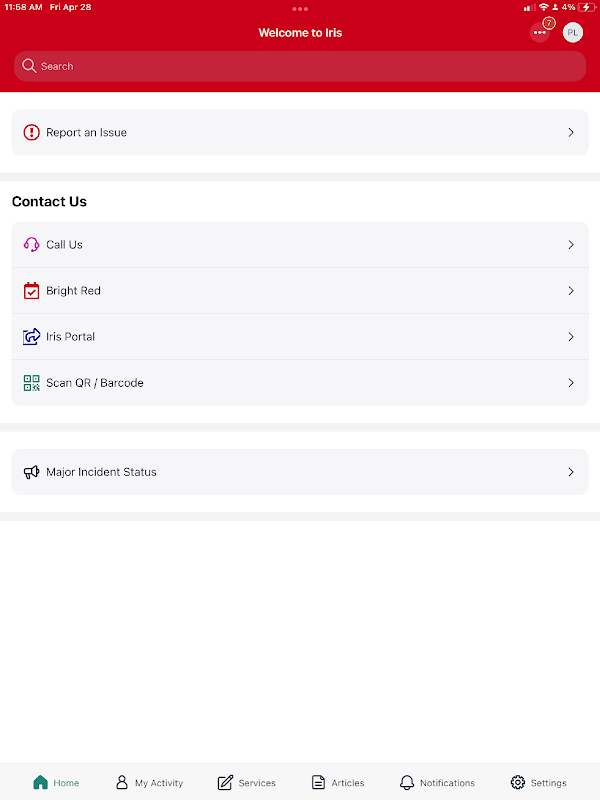Tap the pink headset Call Us icon

tap(32, 244)
